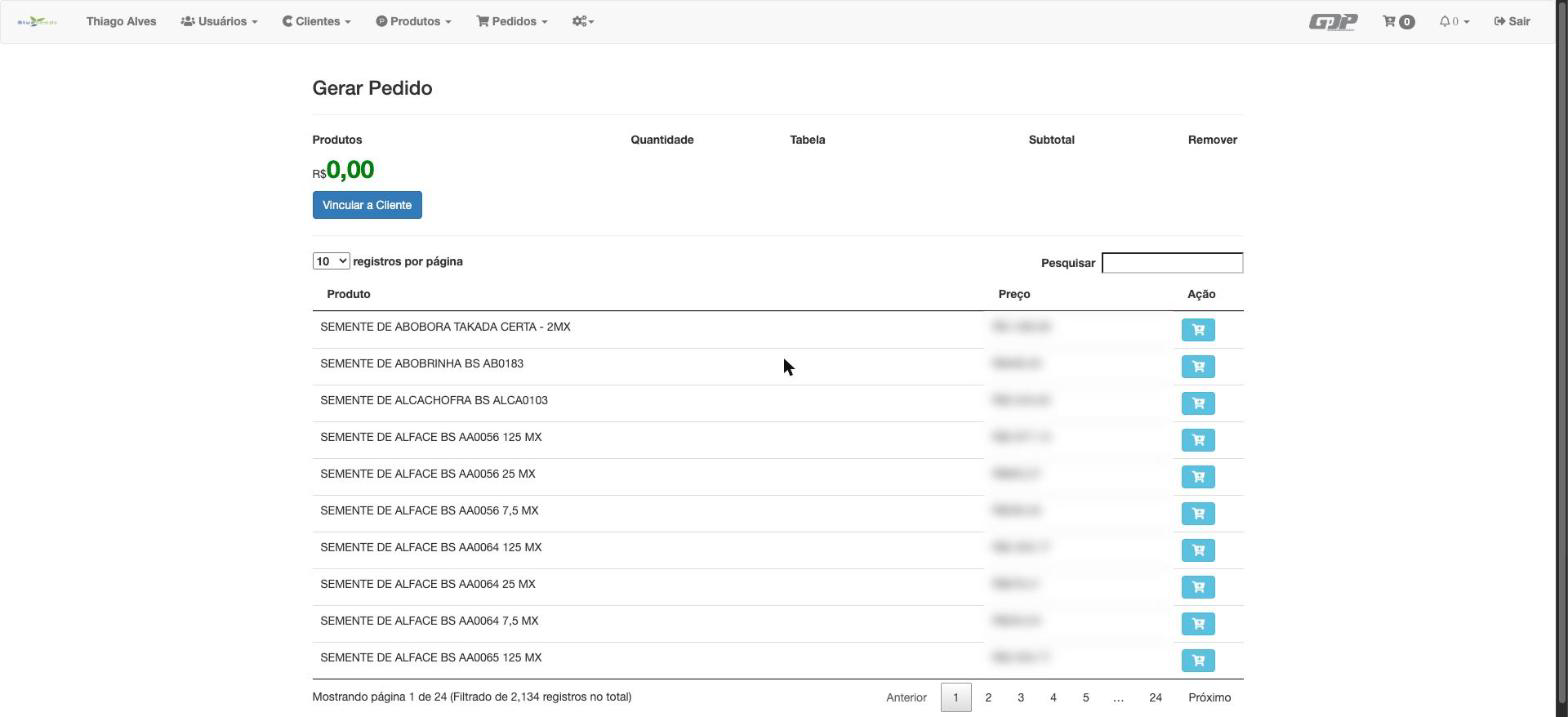Screen dimensions: 1568x717
Task: Change the registros por página selector
Action: pyautogui.click(x=331, y=261)
